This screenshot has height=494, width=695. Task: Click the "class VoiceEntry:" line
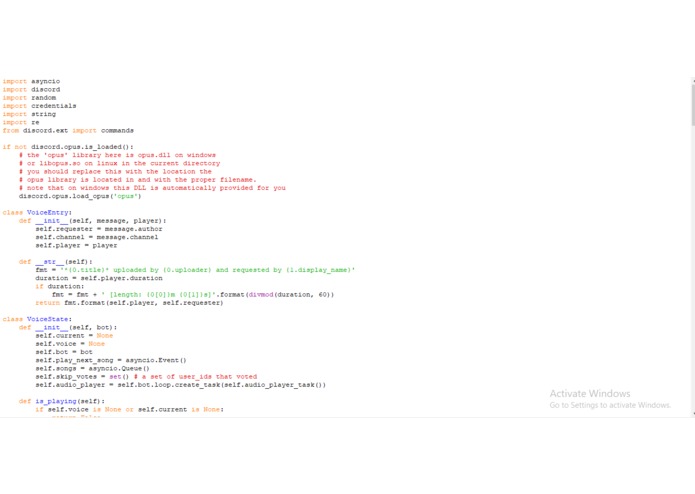37,213
